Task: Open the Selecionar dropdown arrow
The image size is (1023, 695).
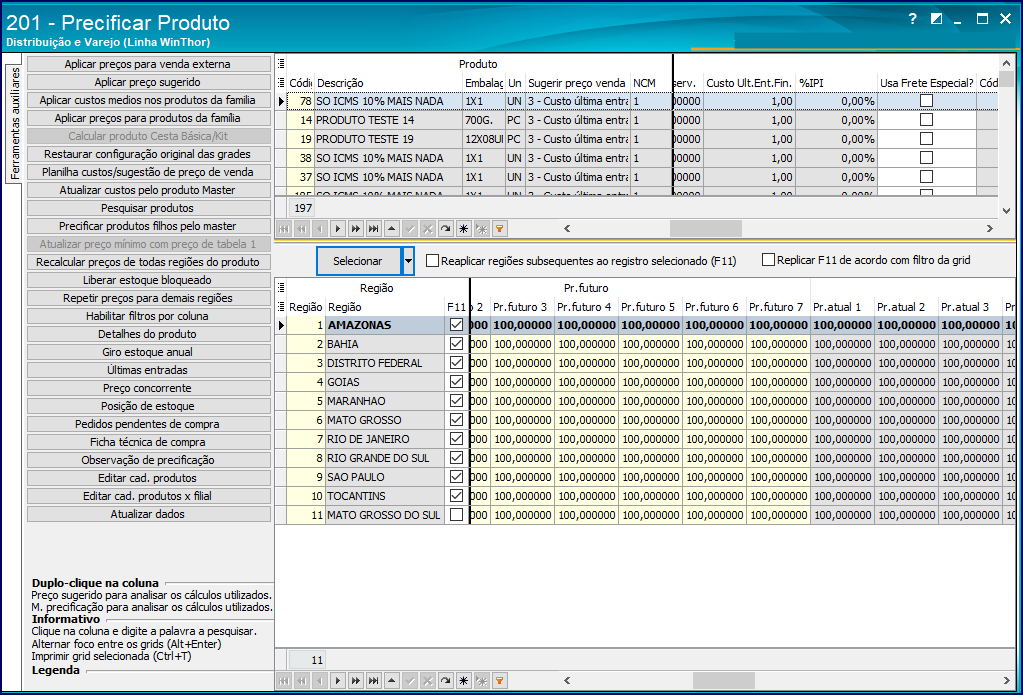Action: coord(408,261)
